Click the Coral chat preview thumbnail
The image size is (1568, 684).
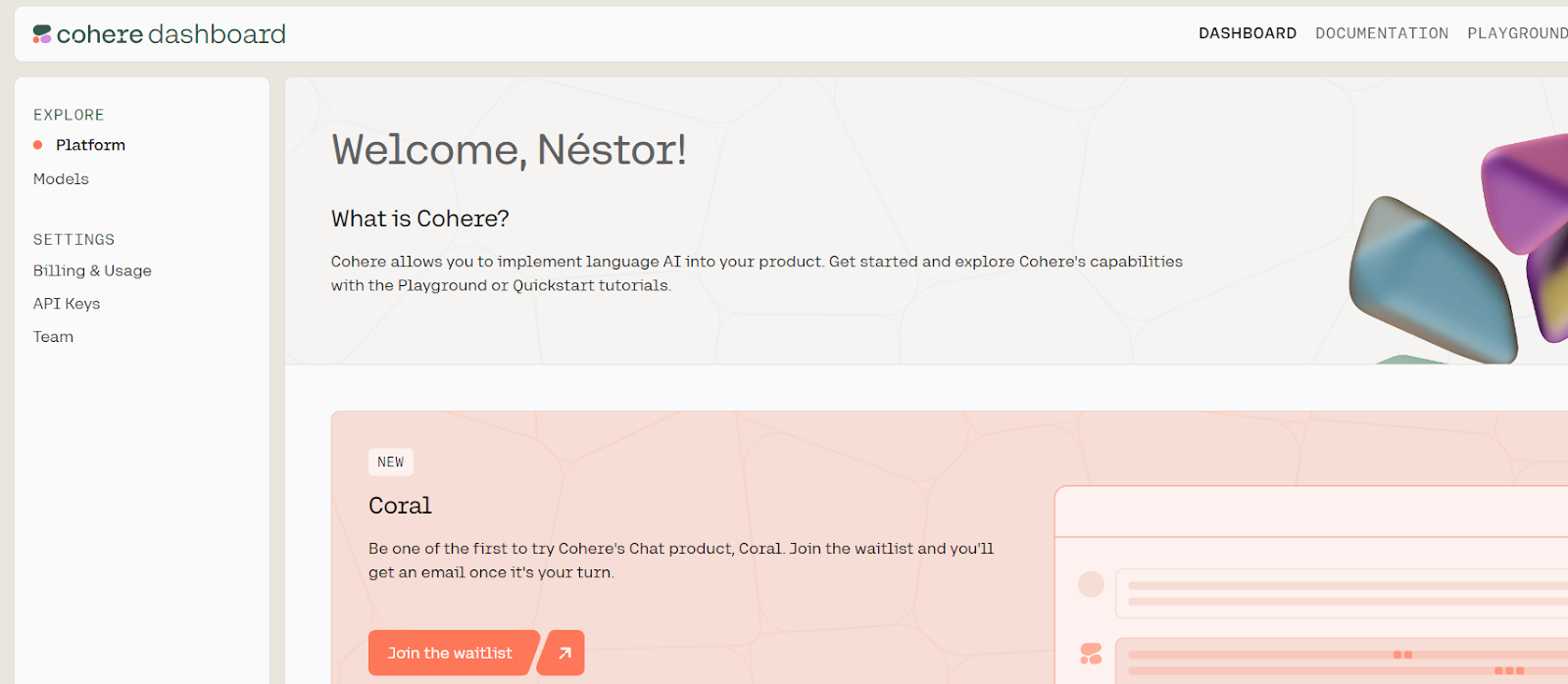1311,584
